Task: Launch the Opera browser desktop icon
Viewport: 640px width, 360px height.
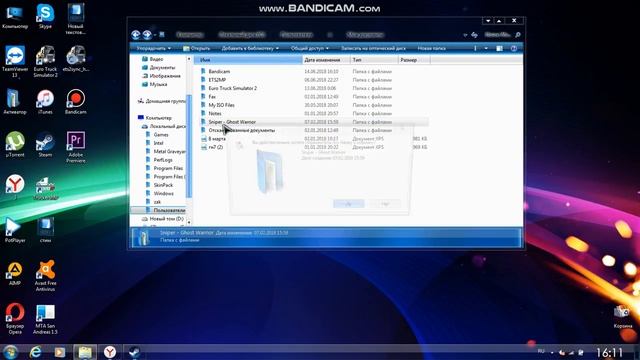Action: [x=15, y=318]
